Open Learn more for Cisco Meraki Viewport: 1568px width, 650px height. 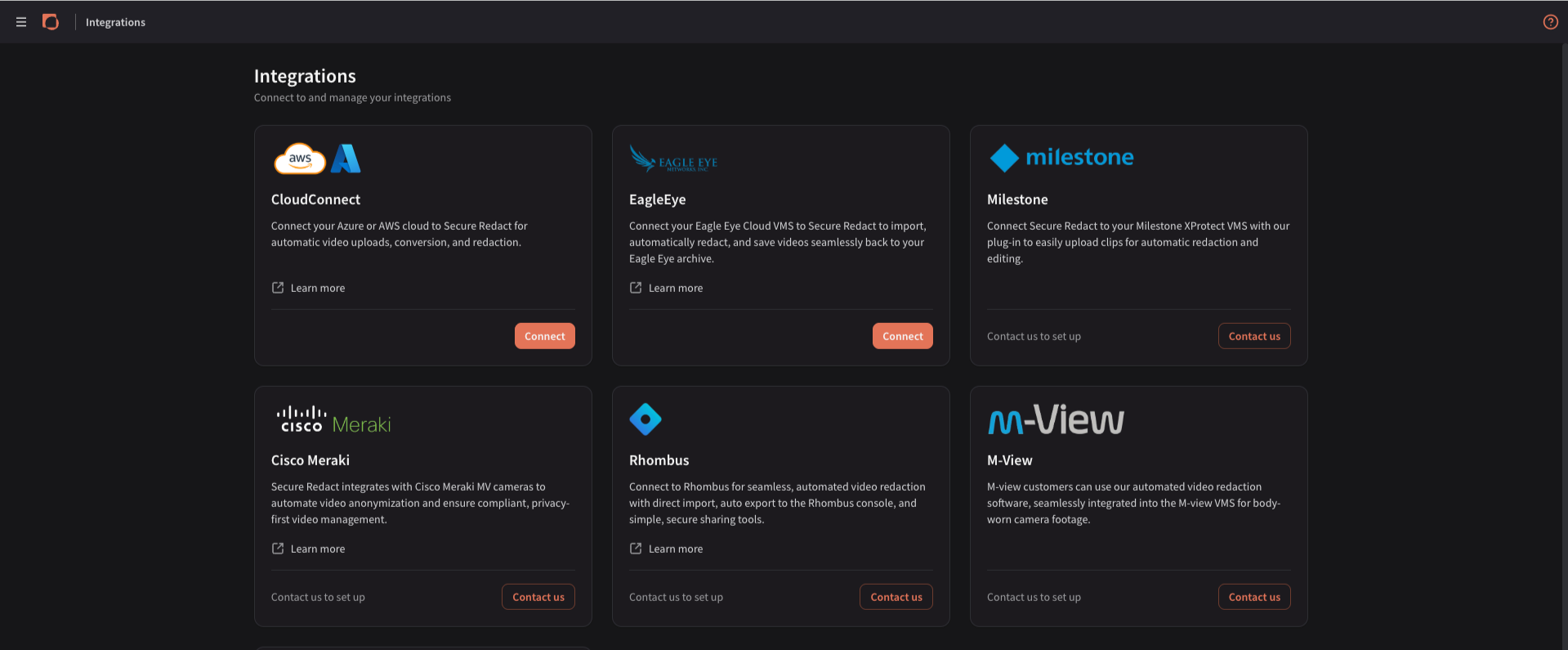(x=318, y=549)
